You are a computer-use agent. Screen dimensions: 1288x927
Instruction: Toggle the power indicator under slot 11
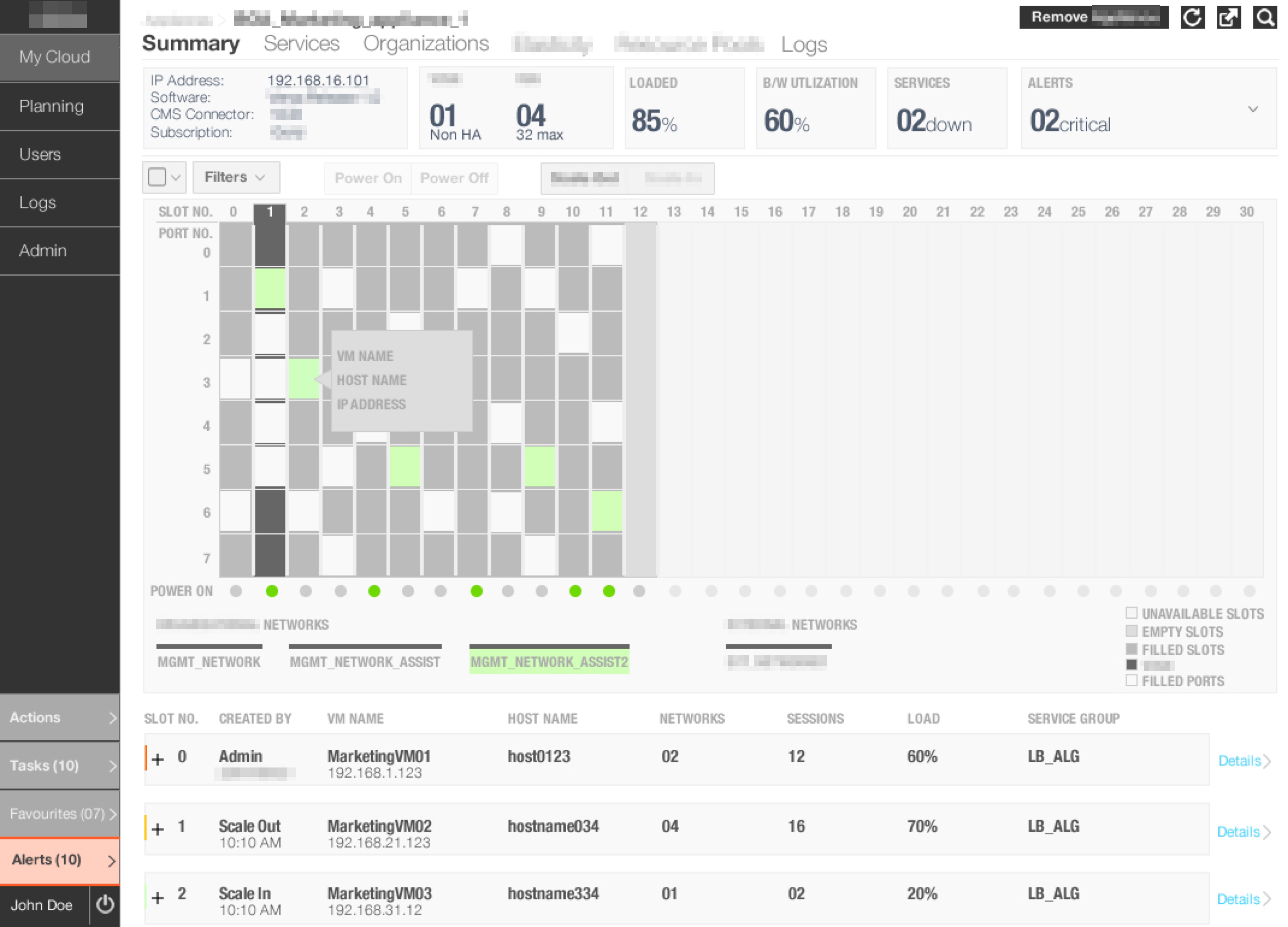(609, 591)
